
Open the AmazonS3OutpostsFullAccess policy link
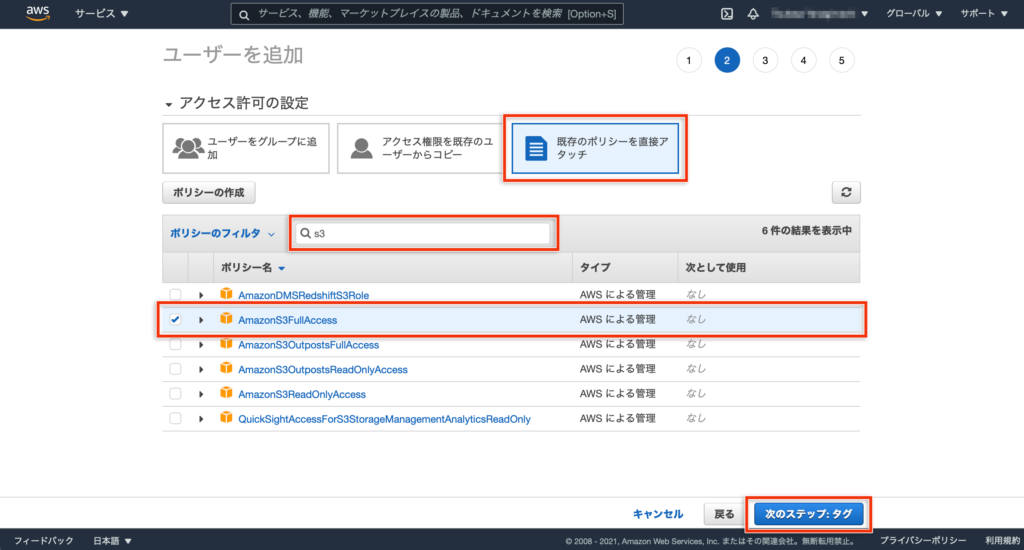click(308, 345)
